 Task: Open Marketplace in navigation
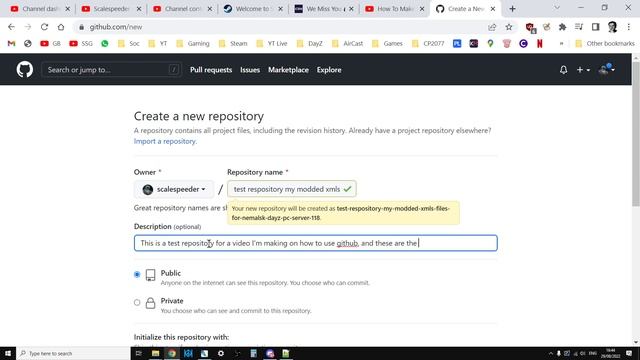[288, 70]
